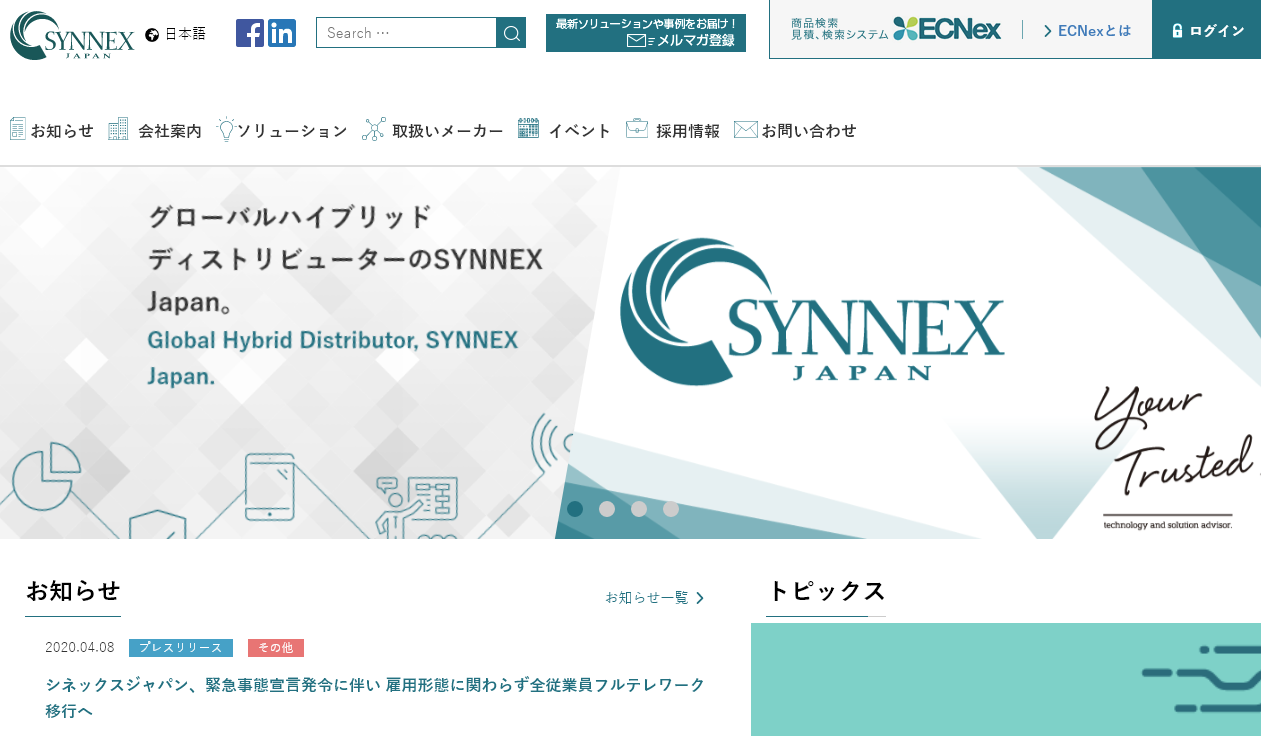
Task: Open the LinkedIn page icon
Action: [282, 33]
